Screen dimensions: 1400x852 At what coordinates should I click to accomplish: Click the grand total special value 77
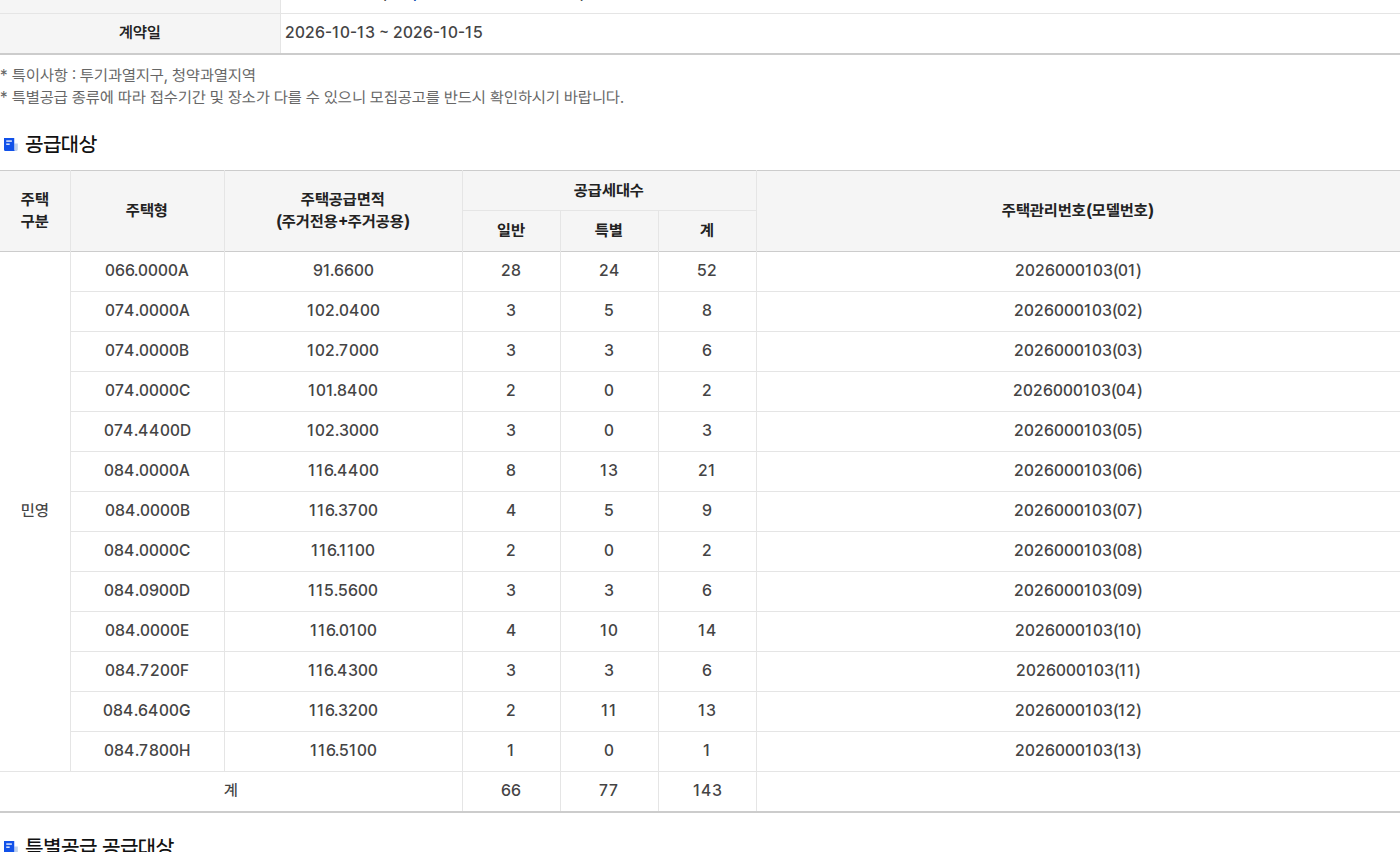(x=609, y=791)
